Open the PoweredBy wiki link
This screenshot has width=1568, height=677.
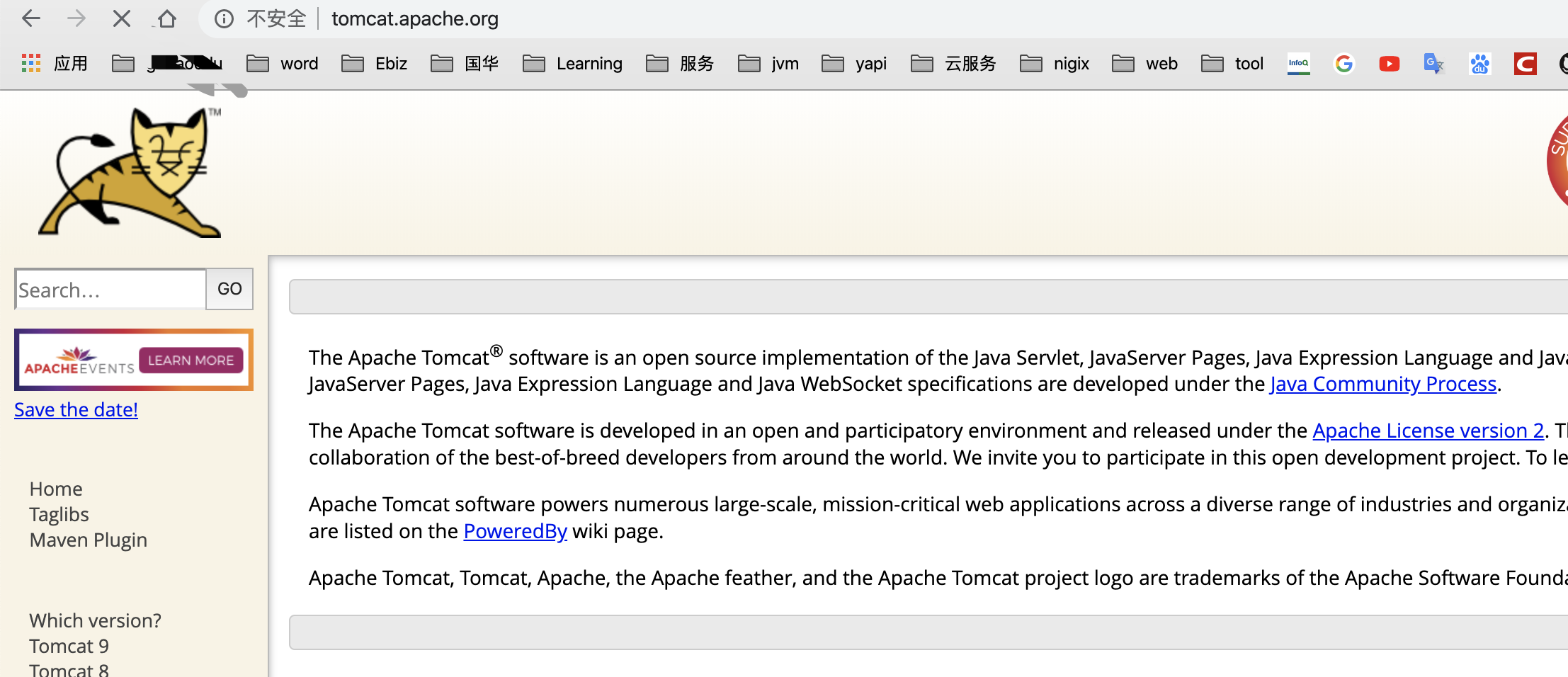pos(515,531)
